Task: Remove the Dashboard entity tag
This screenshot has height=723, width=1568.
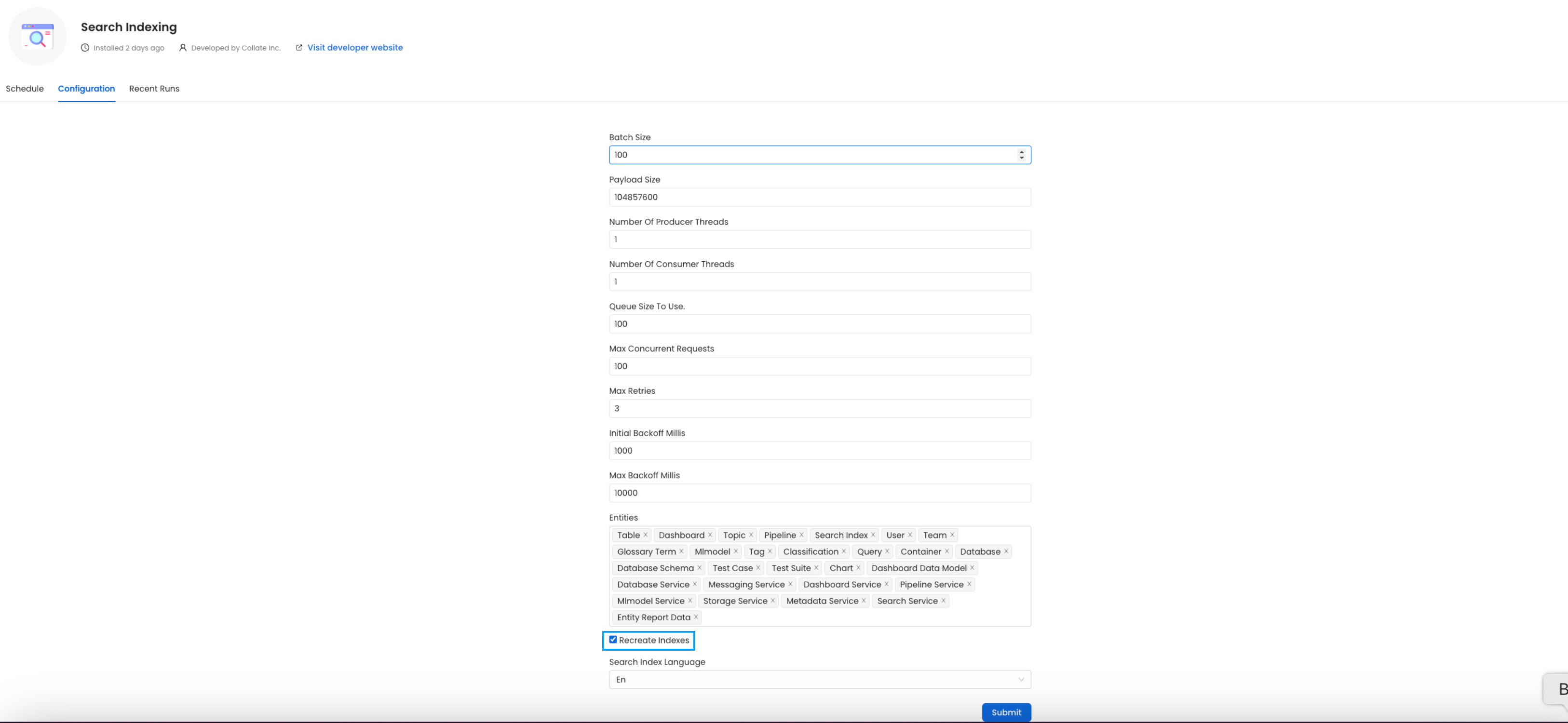Action: tap(710, 535)
